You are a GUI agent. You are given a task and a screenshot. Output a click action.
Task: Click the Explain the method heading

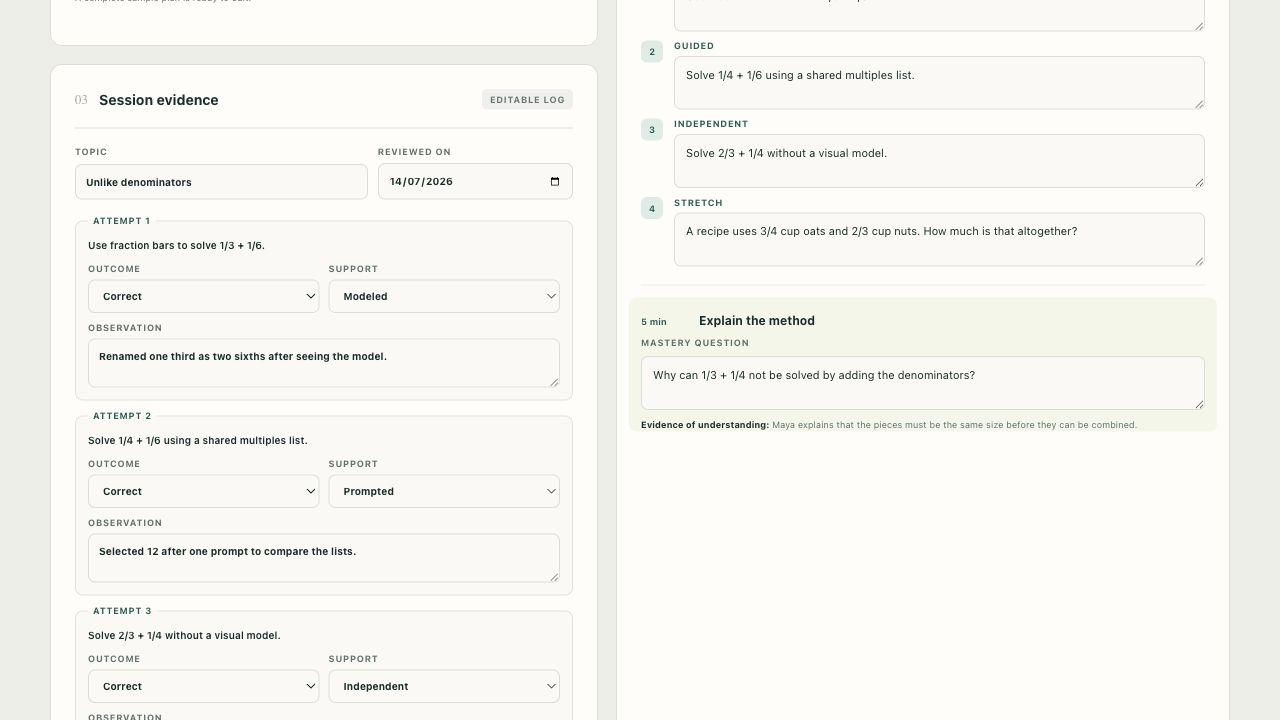click(757, 321)
